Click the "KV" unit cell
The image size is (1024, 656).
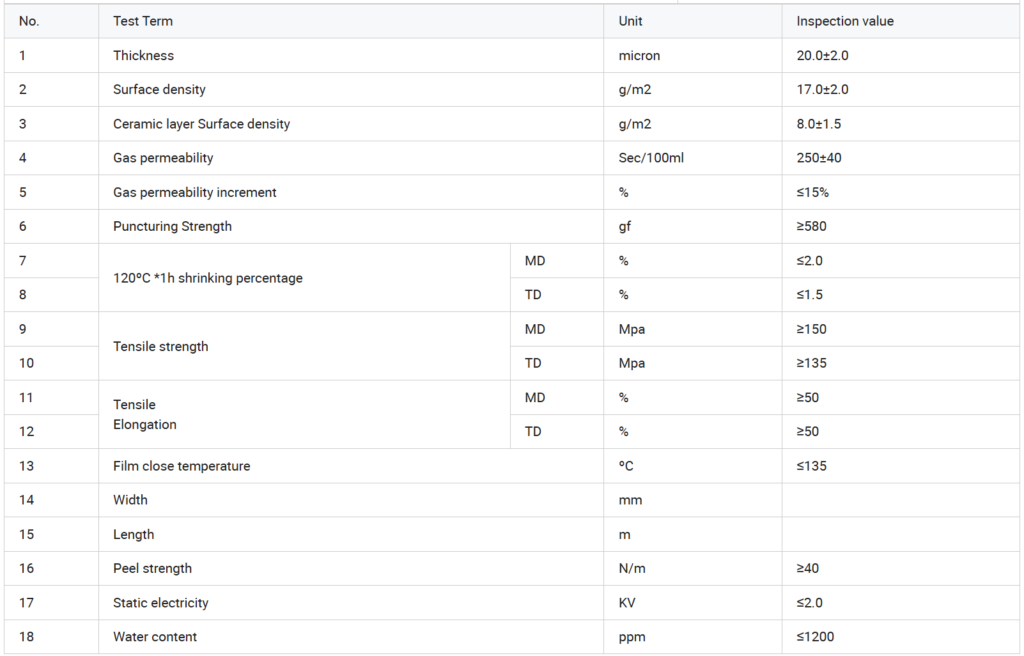[627, 603]
